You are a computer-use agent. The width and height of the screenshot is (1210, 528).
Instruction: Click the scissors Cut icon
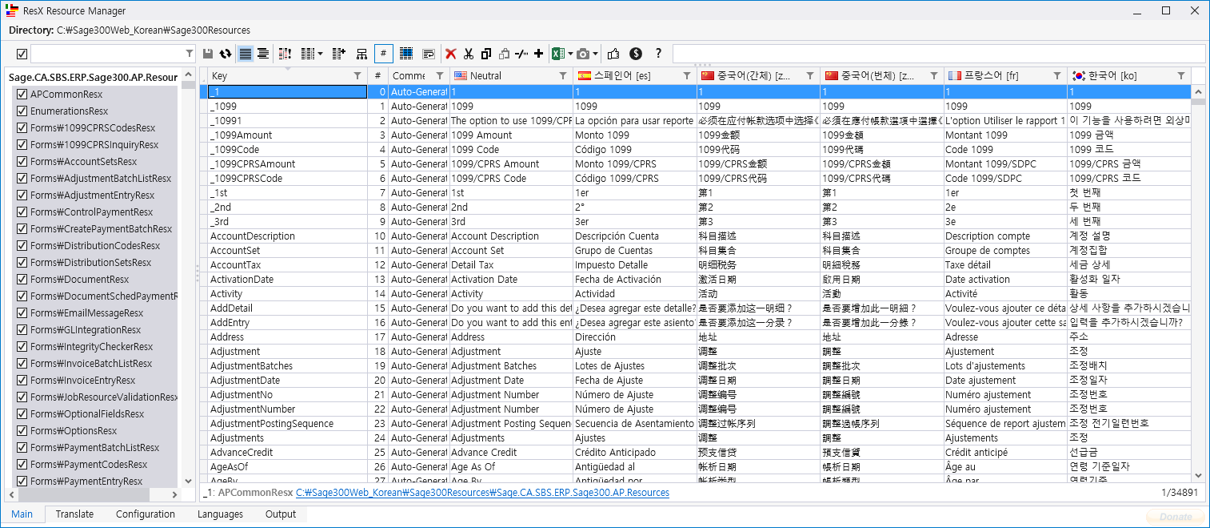click(468, 54)
